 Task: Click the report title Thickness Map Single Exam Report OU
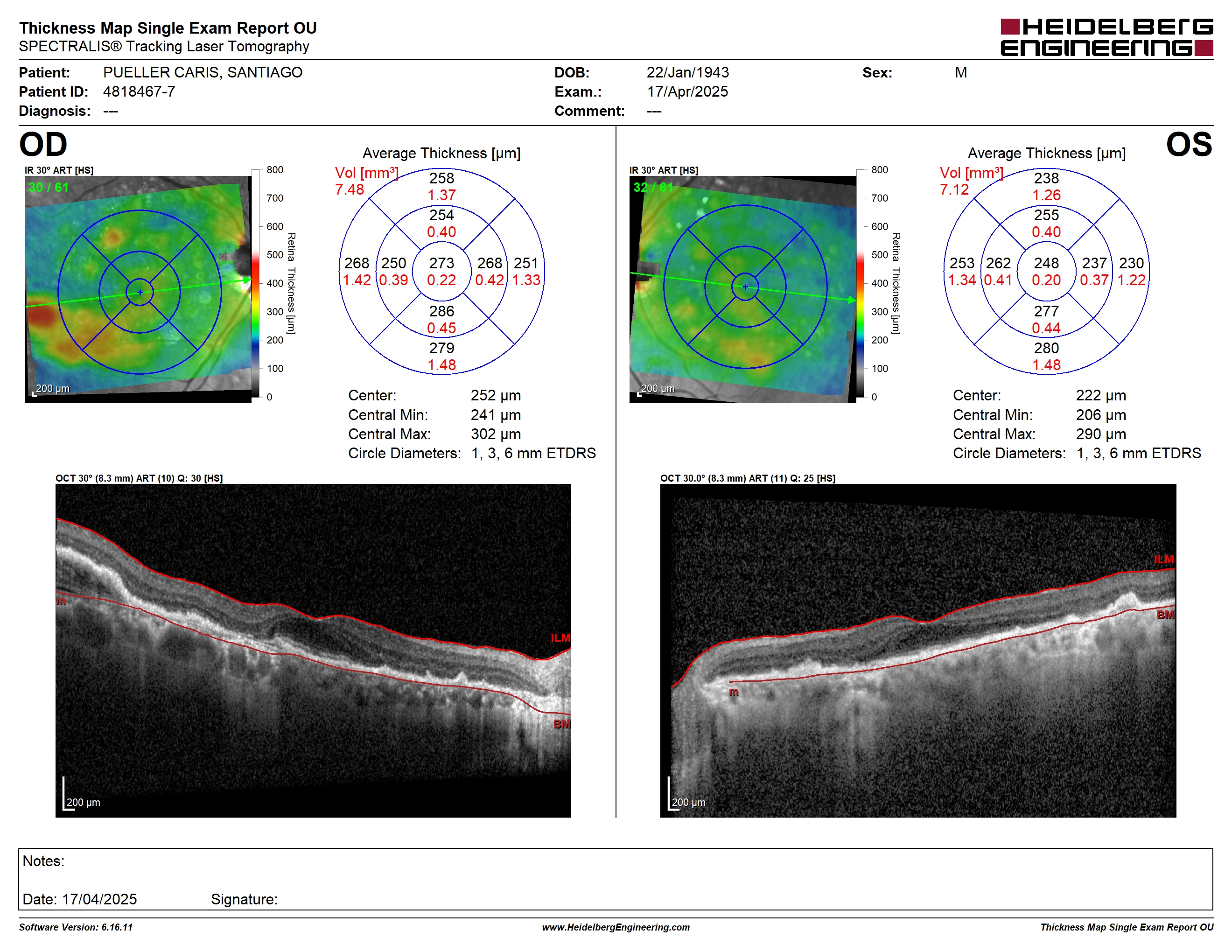[168, 28]
